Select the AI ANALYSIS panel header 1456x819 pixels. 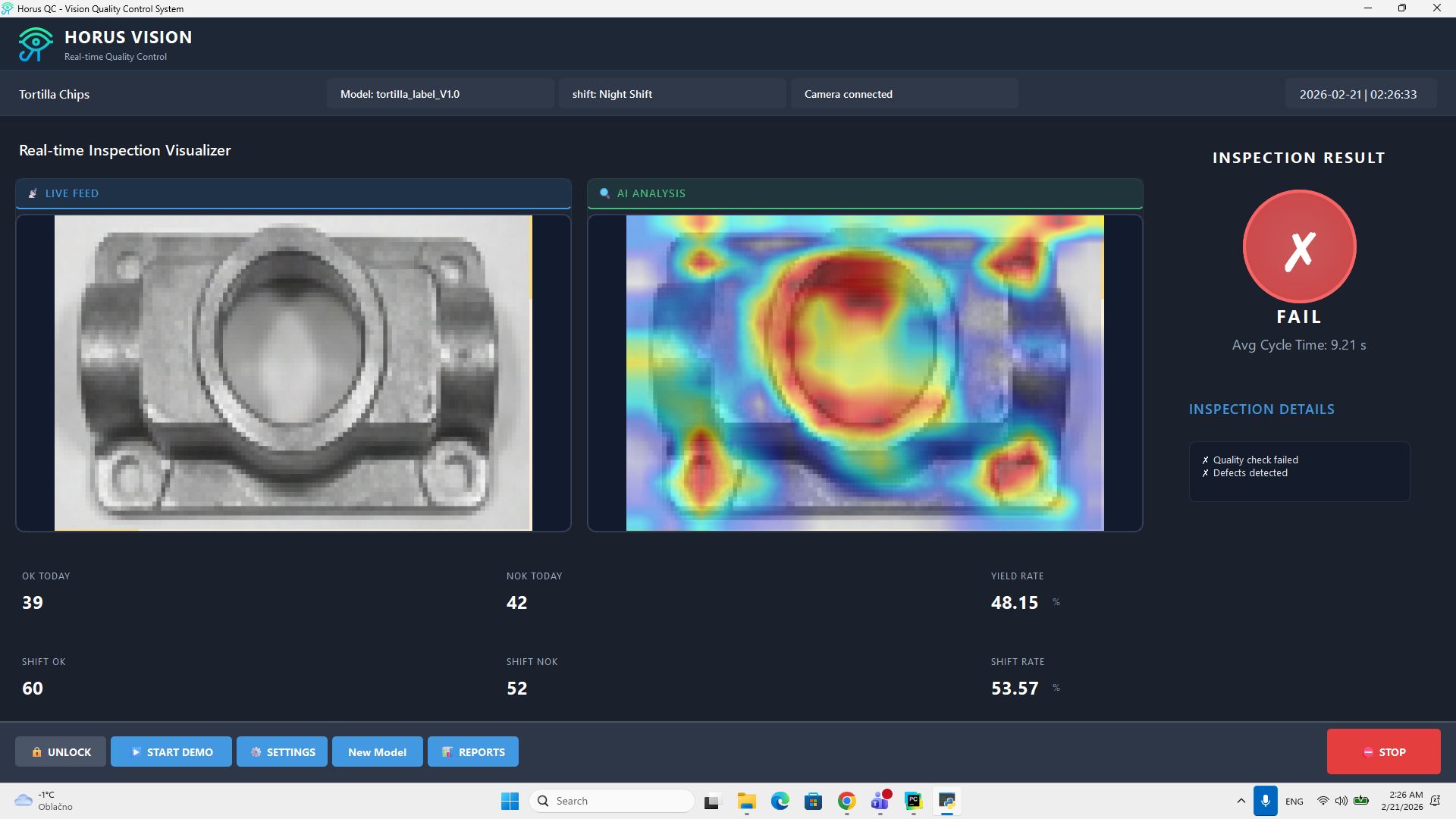[864, 193]
